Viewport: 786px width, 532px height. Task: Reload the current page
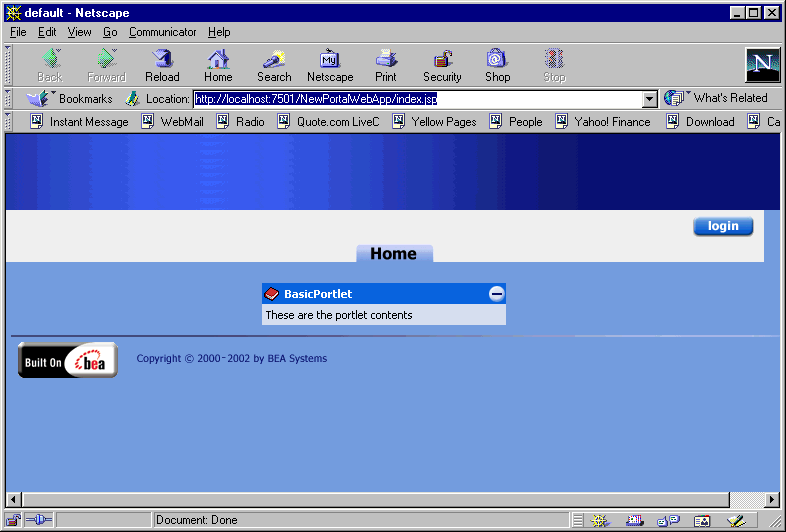point(162,65)
